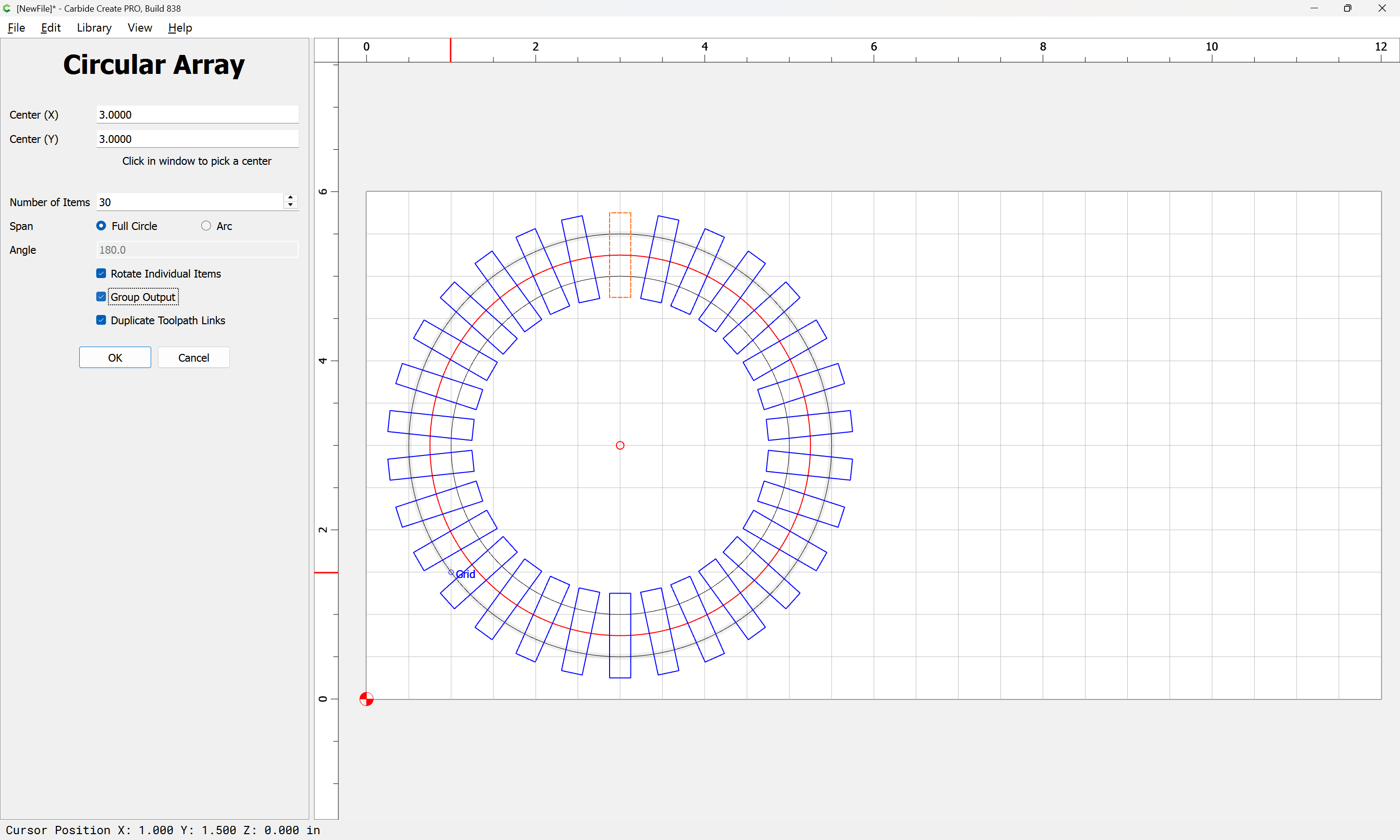1400x840 pixels.
Task: Open the View menu
Action: [139, 28]
